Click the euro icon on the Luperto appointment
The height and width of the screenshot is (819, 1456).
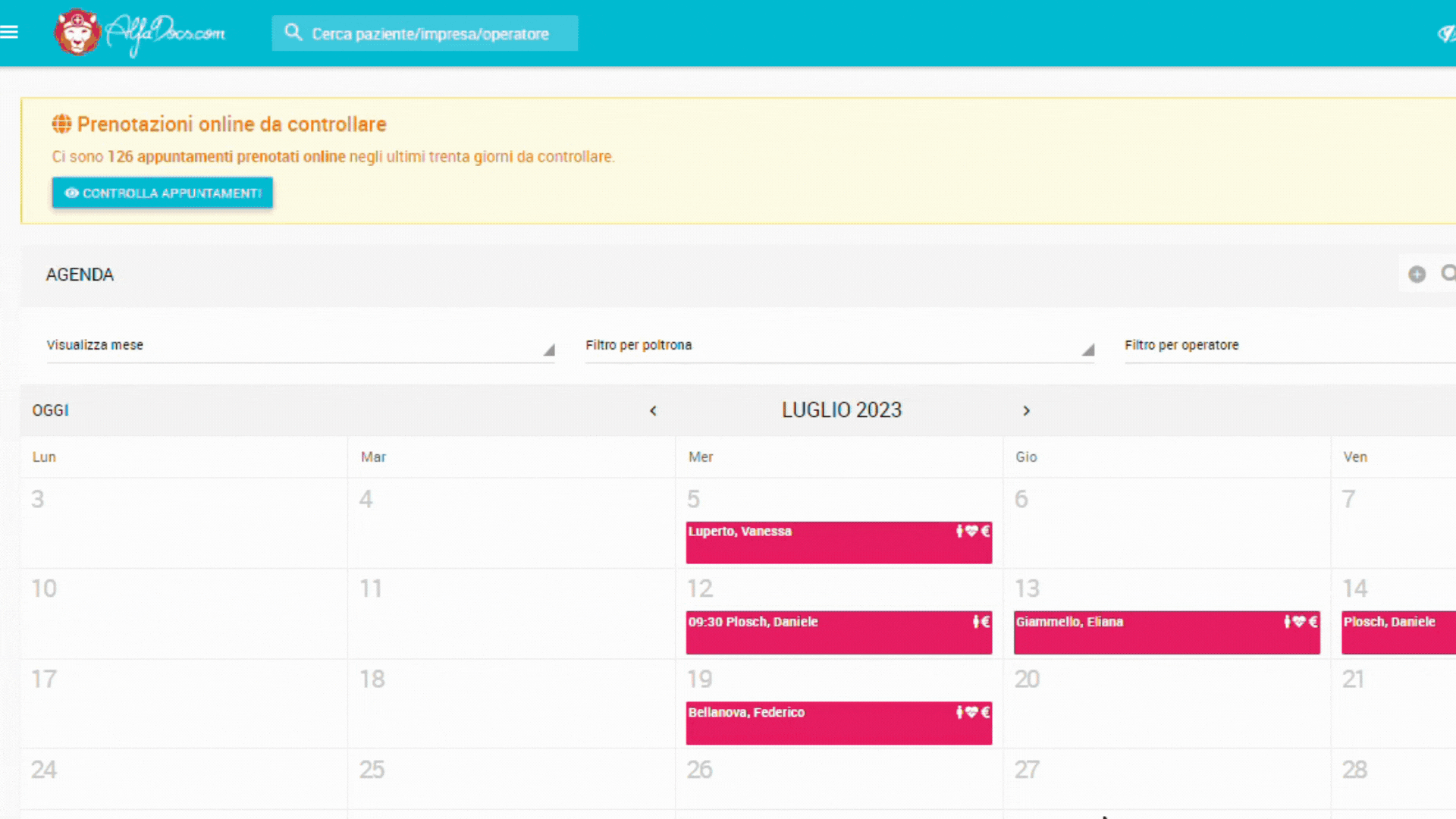985,531
